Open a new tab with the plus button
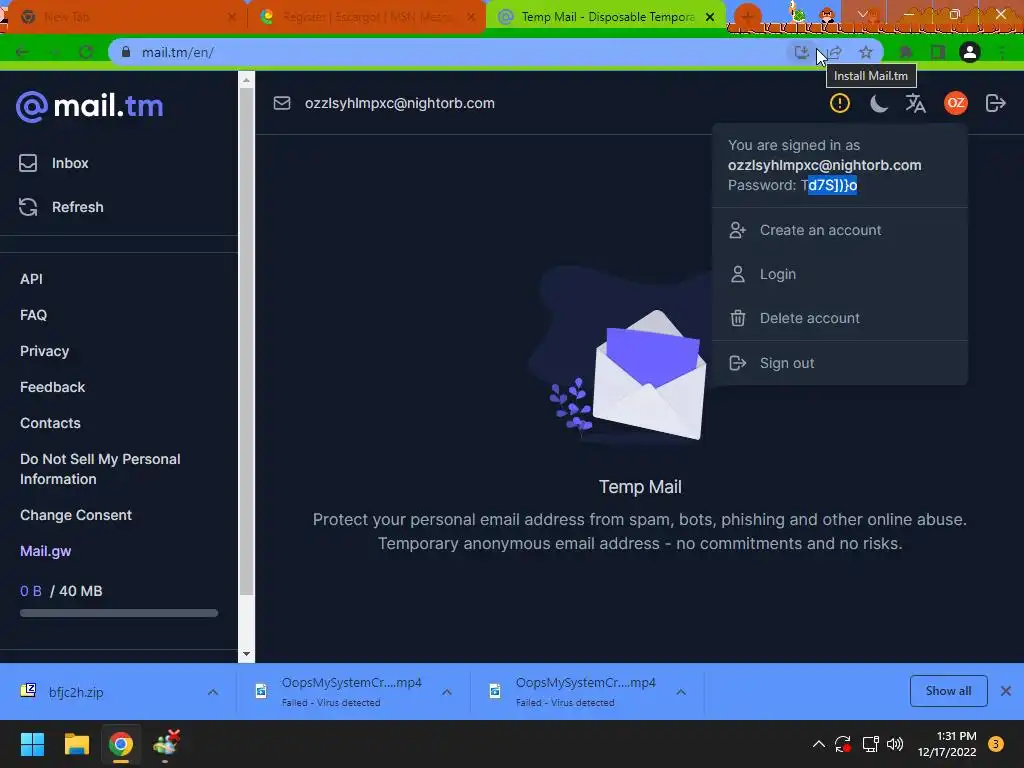Screen dimensions: 1024x768 (x=747, y=17)
